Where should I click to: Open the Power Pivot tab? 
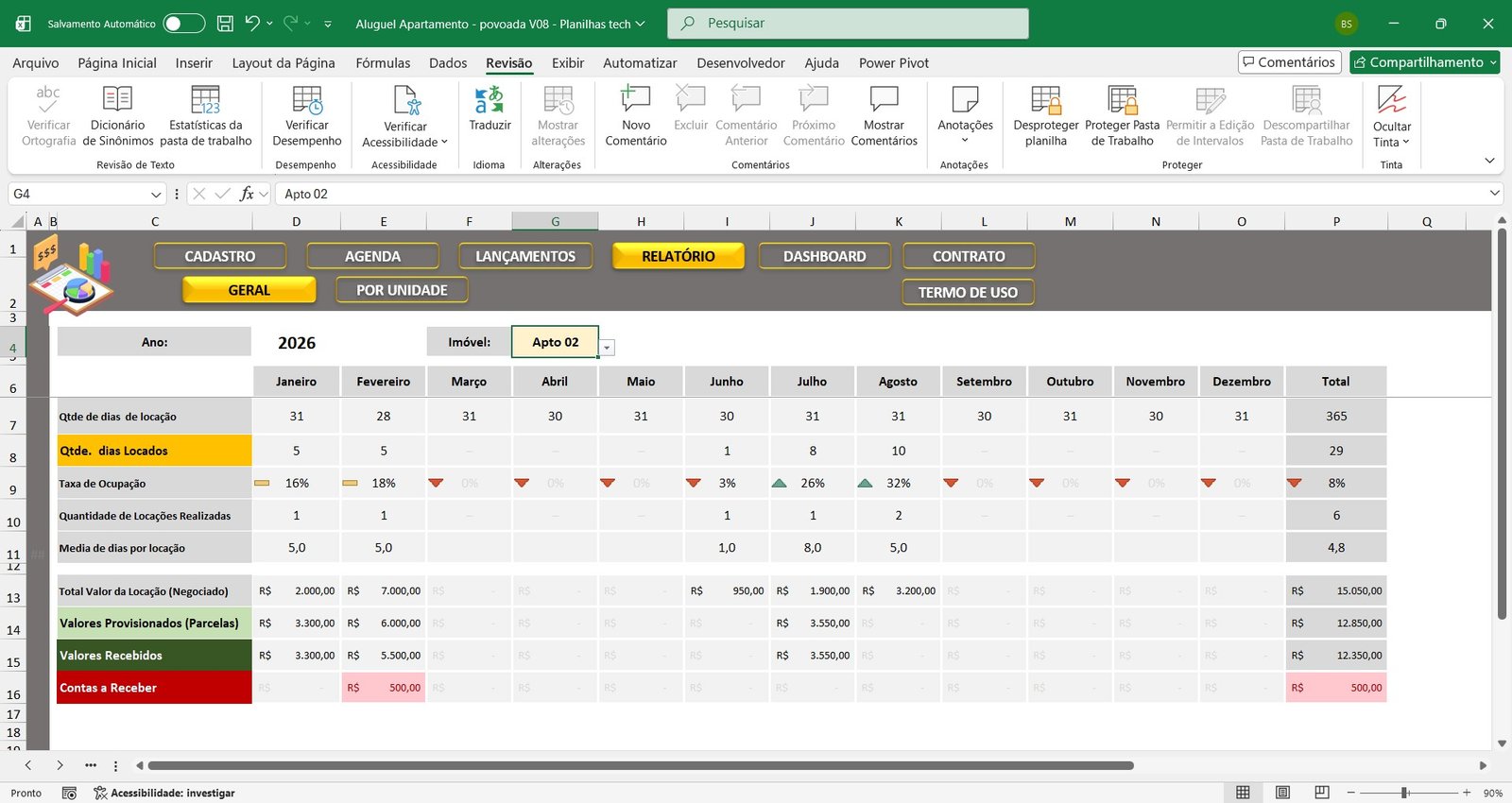pyautogui.click(x=894, y=63)
